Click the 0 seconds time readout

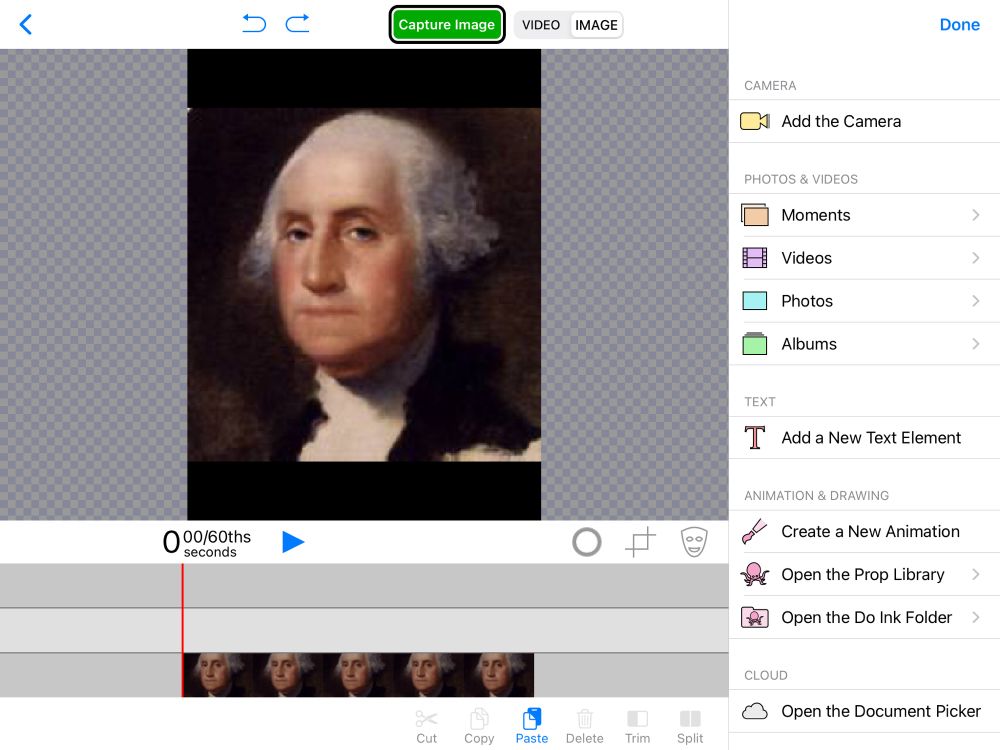[x=207, y=543]
